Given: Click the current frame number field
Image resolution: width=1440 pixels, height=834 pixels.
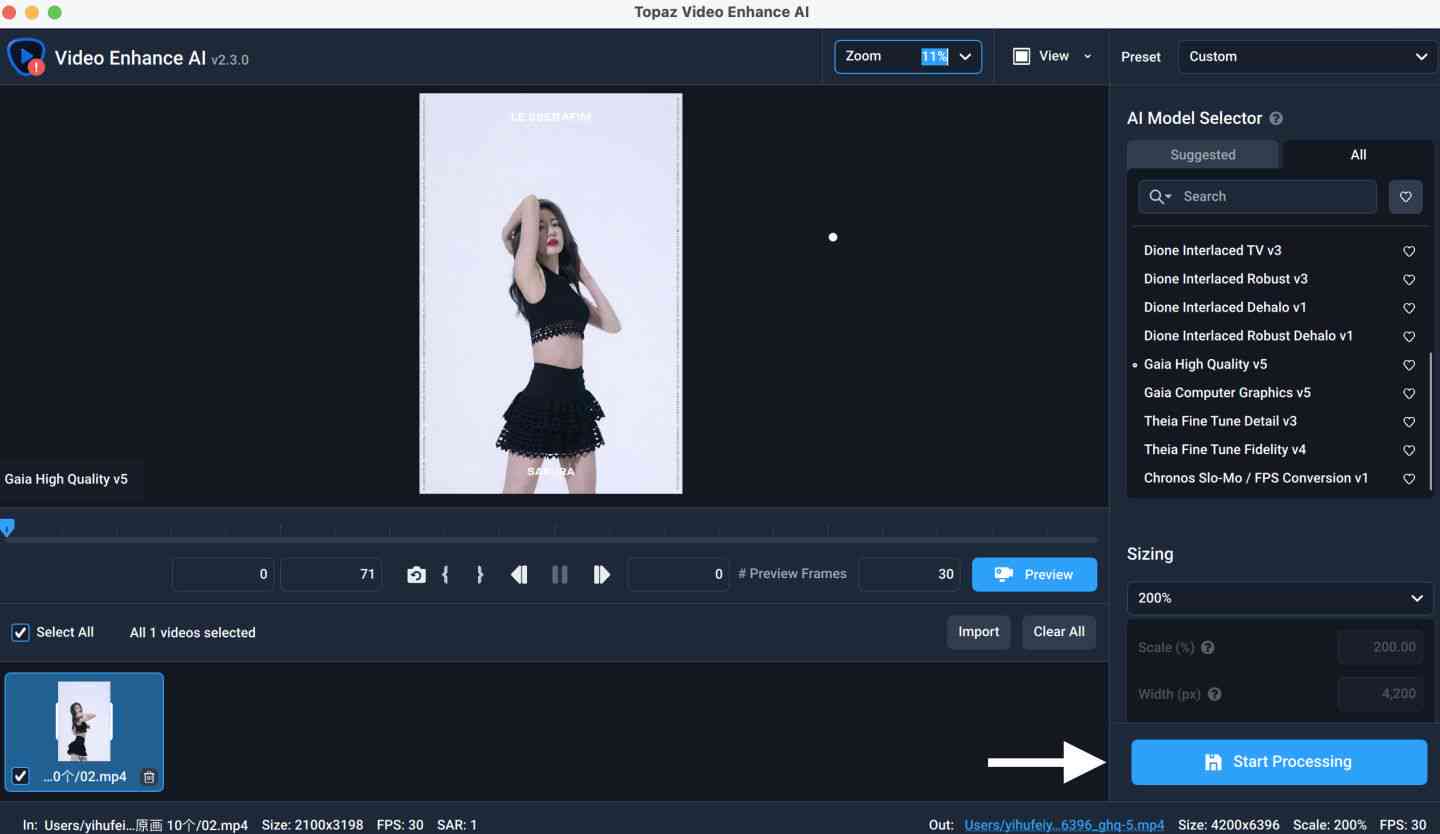Looking at the screenshot, I should click(678, 575).
